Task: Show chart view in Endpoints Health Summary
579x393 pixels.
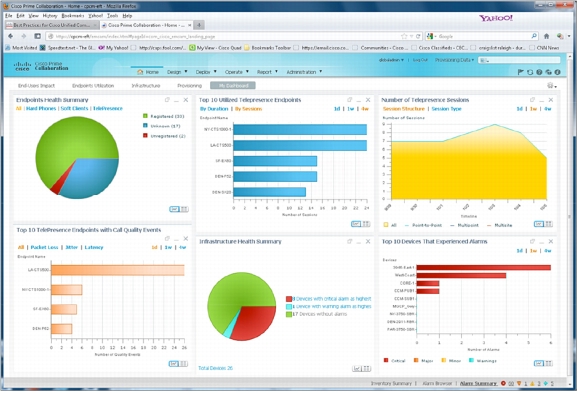Action: pyautogui.click(x=174, y=209)
